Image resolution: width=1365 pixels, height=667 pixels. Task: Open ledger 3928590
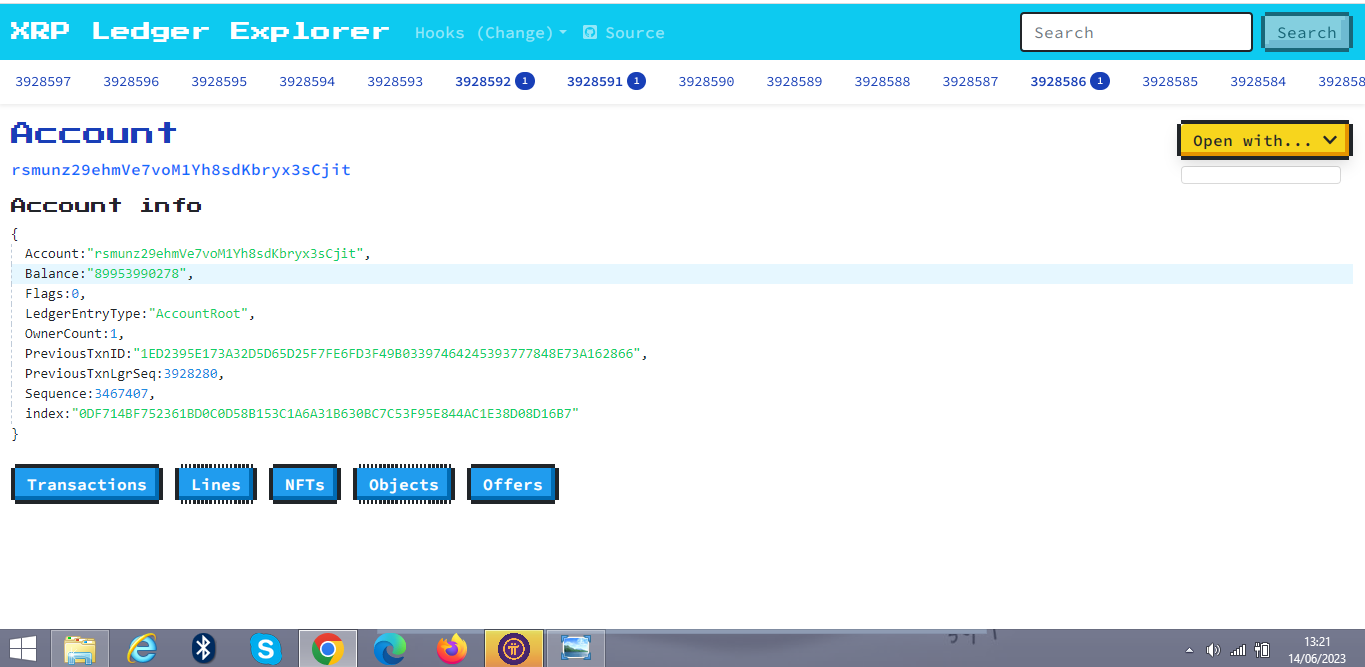pyautogui.click(x=706, y=81)
